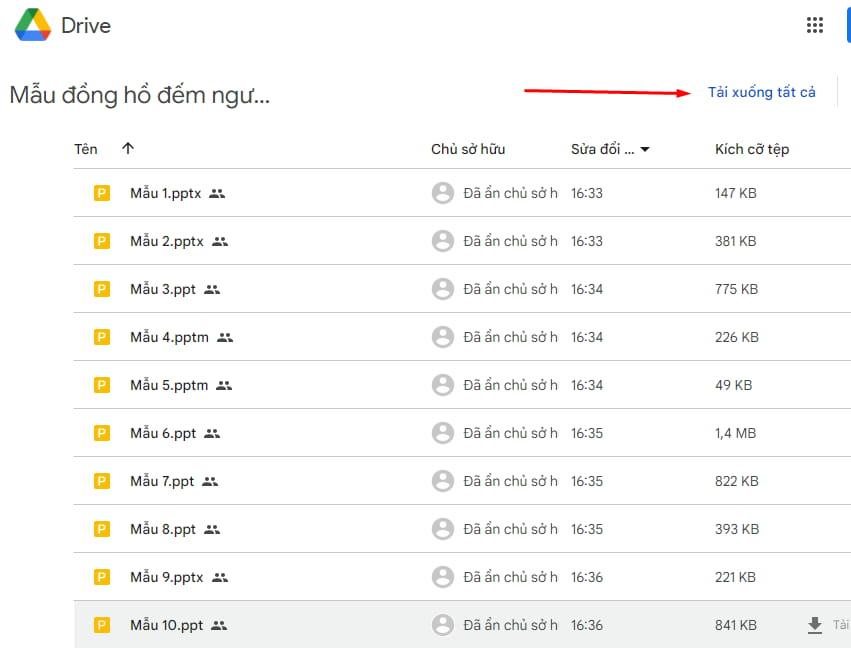Click the PowerPoint icon for Mẫu 4.pptm
This screenshot has height=648, width=851.
point(101,337)
